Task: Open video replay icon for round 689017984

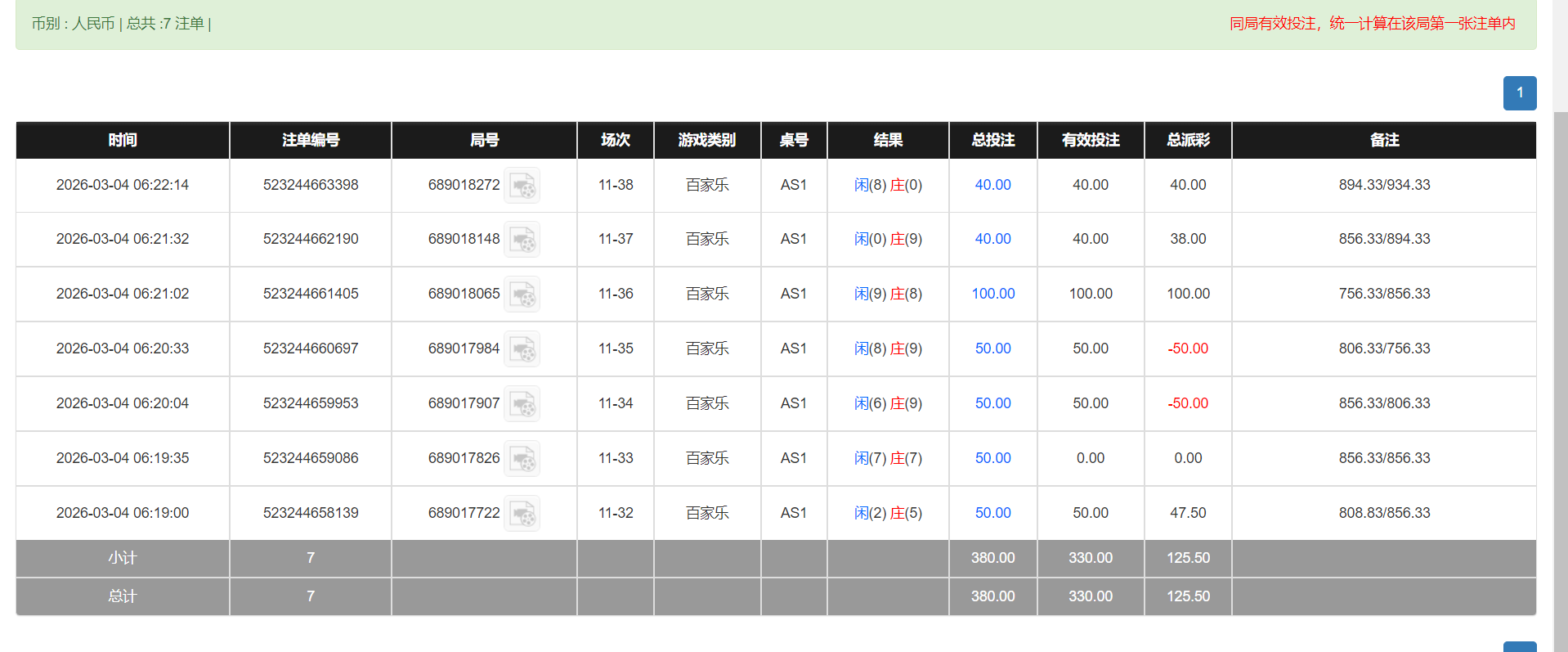Action: point(522,348)
